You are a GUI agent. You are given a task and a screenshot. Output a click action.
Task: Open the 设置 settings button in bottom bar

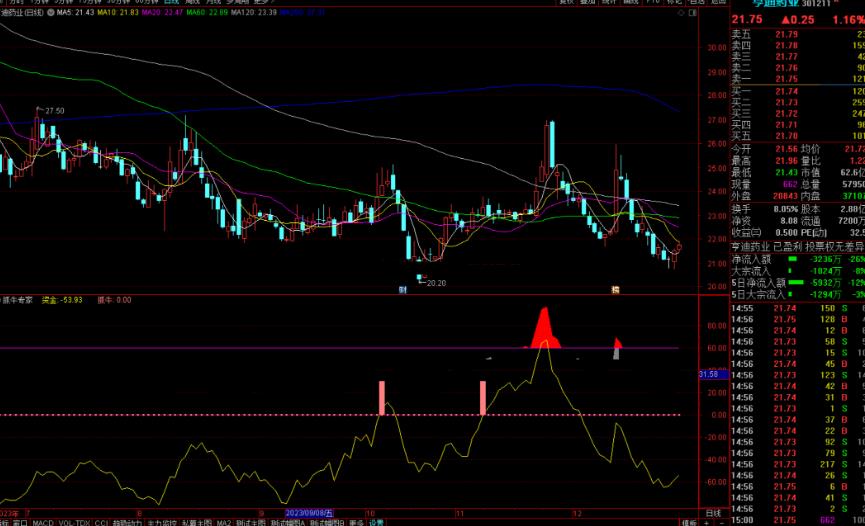376,523
